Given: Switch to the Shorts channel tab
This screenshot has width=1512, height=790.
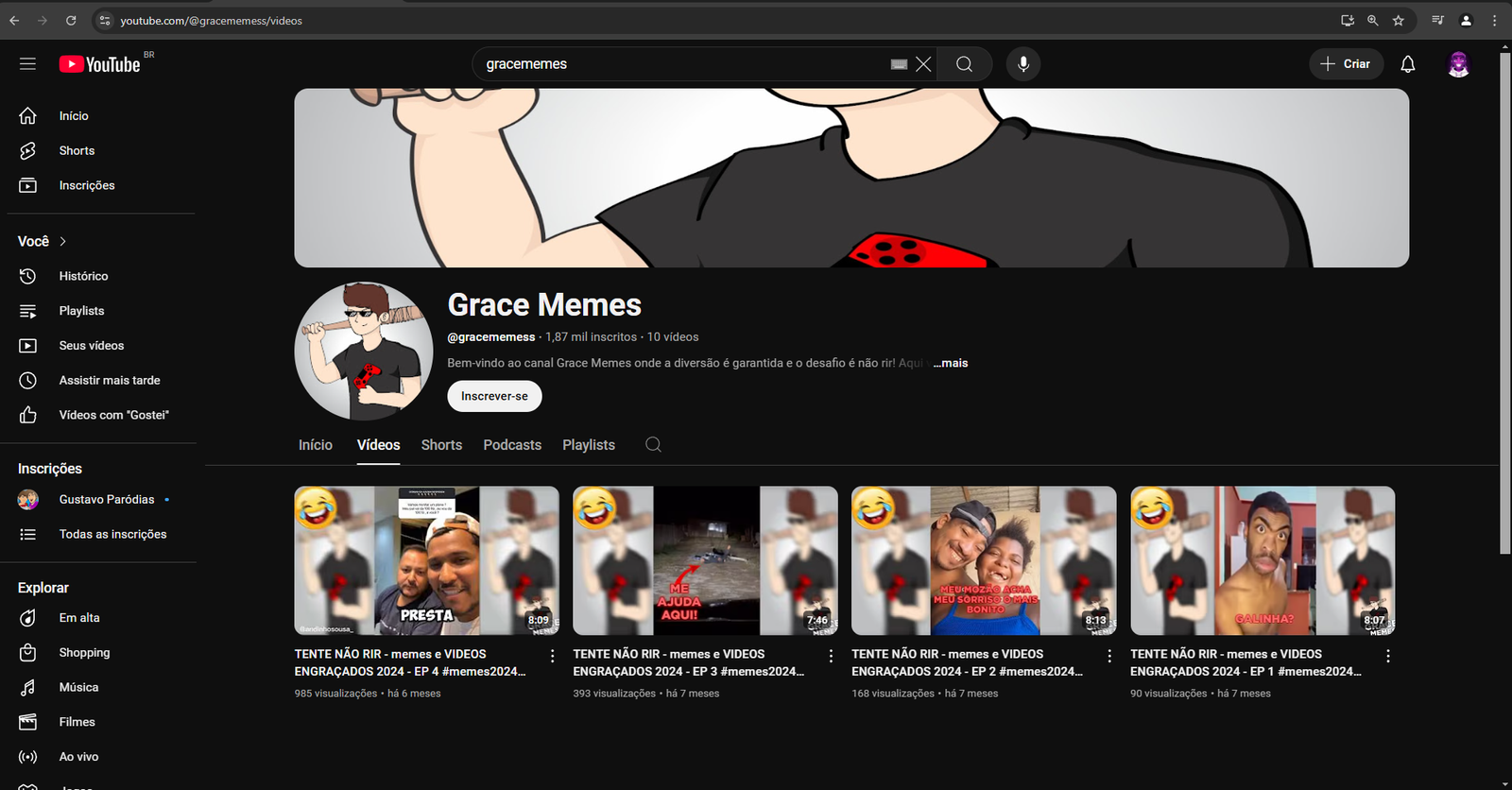Looking at the screenshot, I should (x=441, y=445).
